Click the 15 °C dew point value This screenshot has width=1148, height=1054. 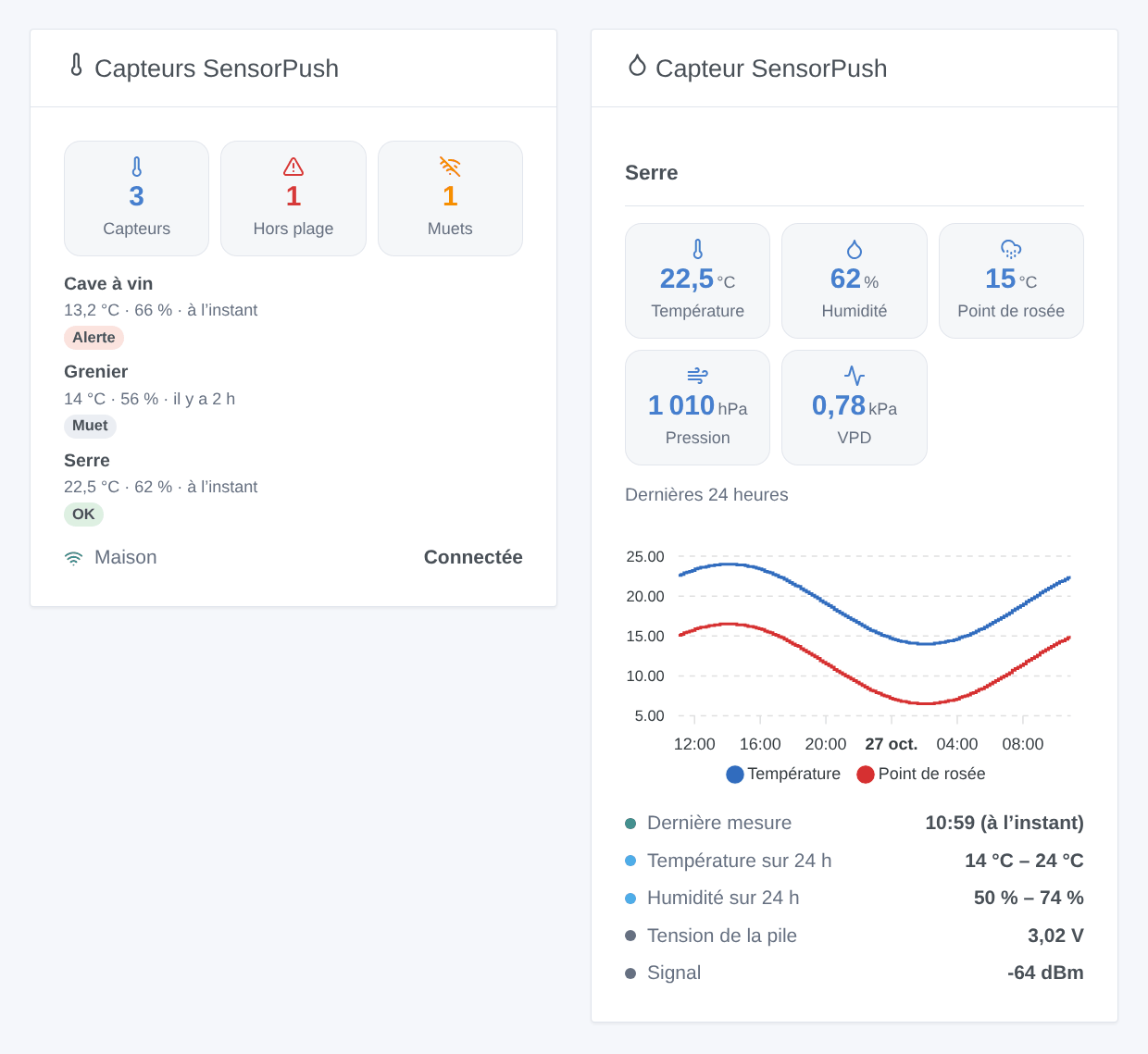coord(1011,279)
